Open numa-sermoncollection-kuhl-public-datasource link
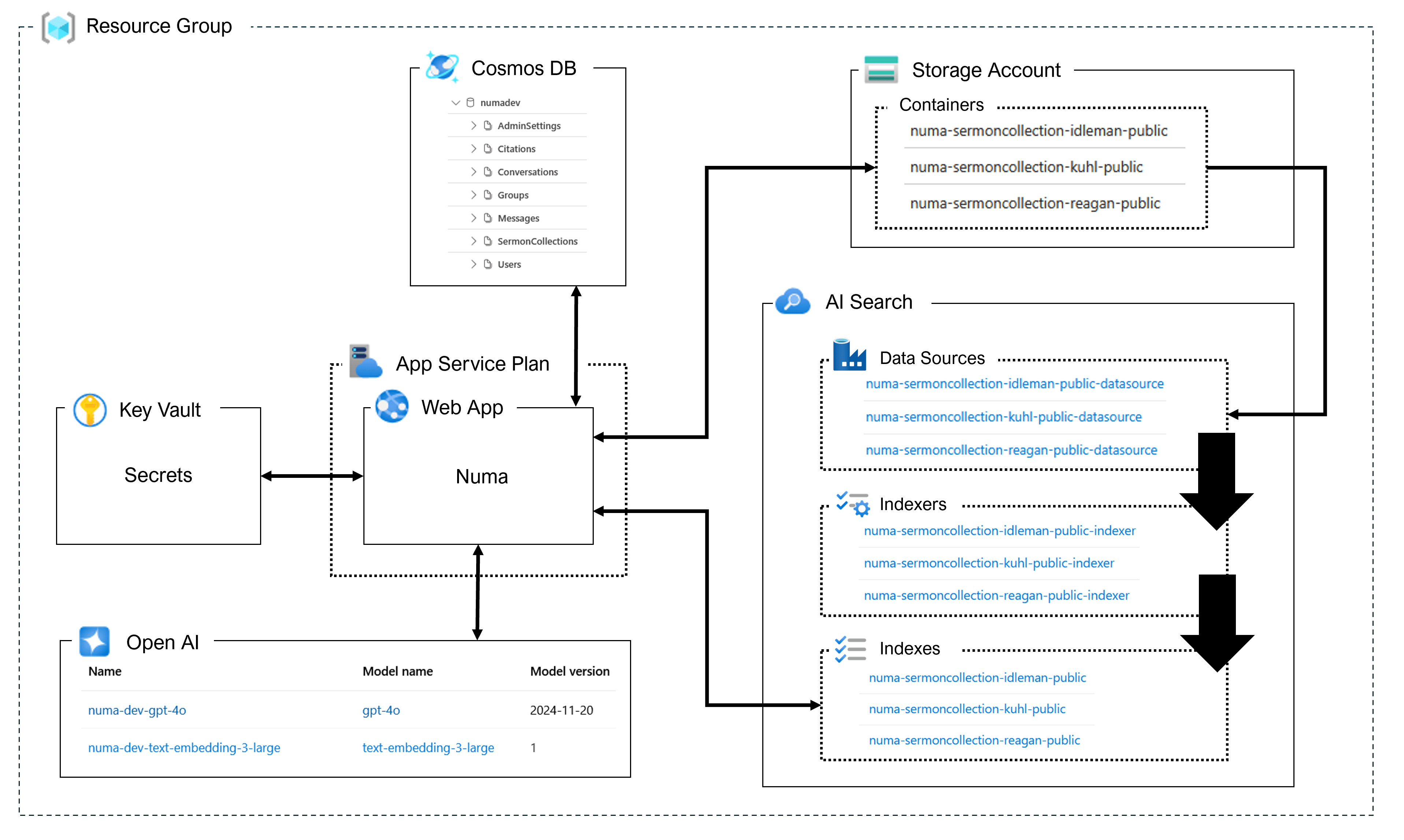Viewport: 1404px width, 840px height. [x=1003, y=417]
